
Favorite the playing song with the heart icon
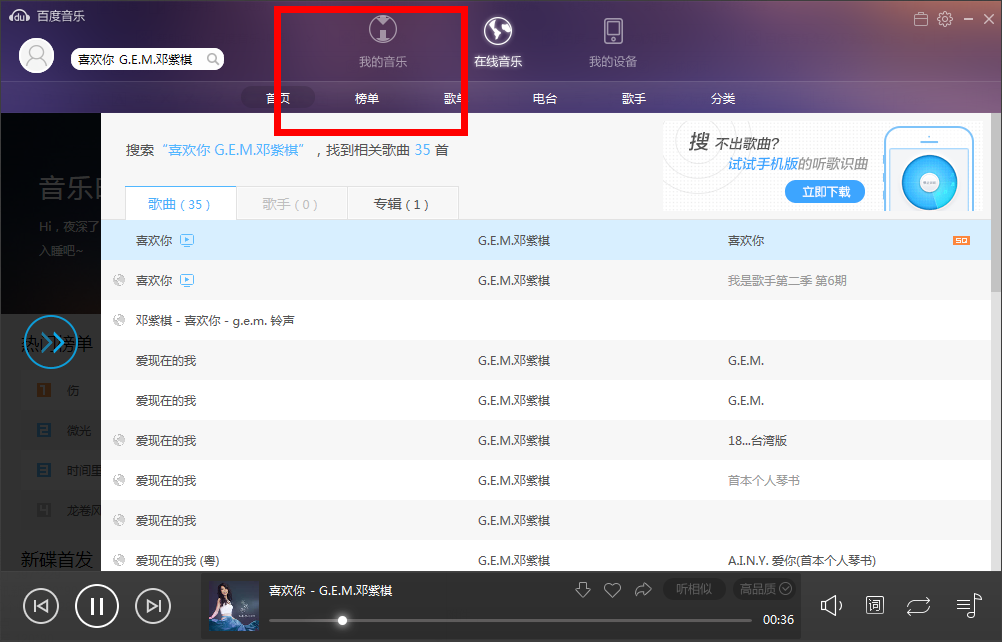pos(613,589)
